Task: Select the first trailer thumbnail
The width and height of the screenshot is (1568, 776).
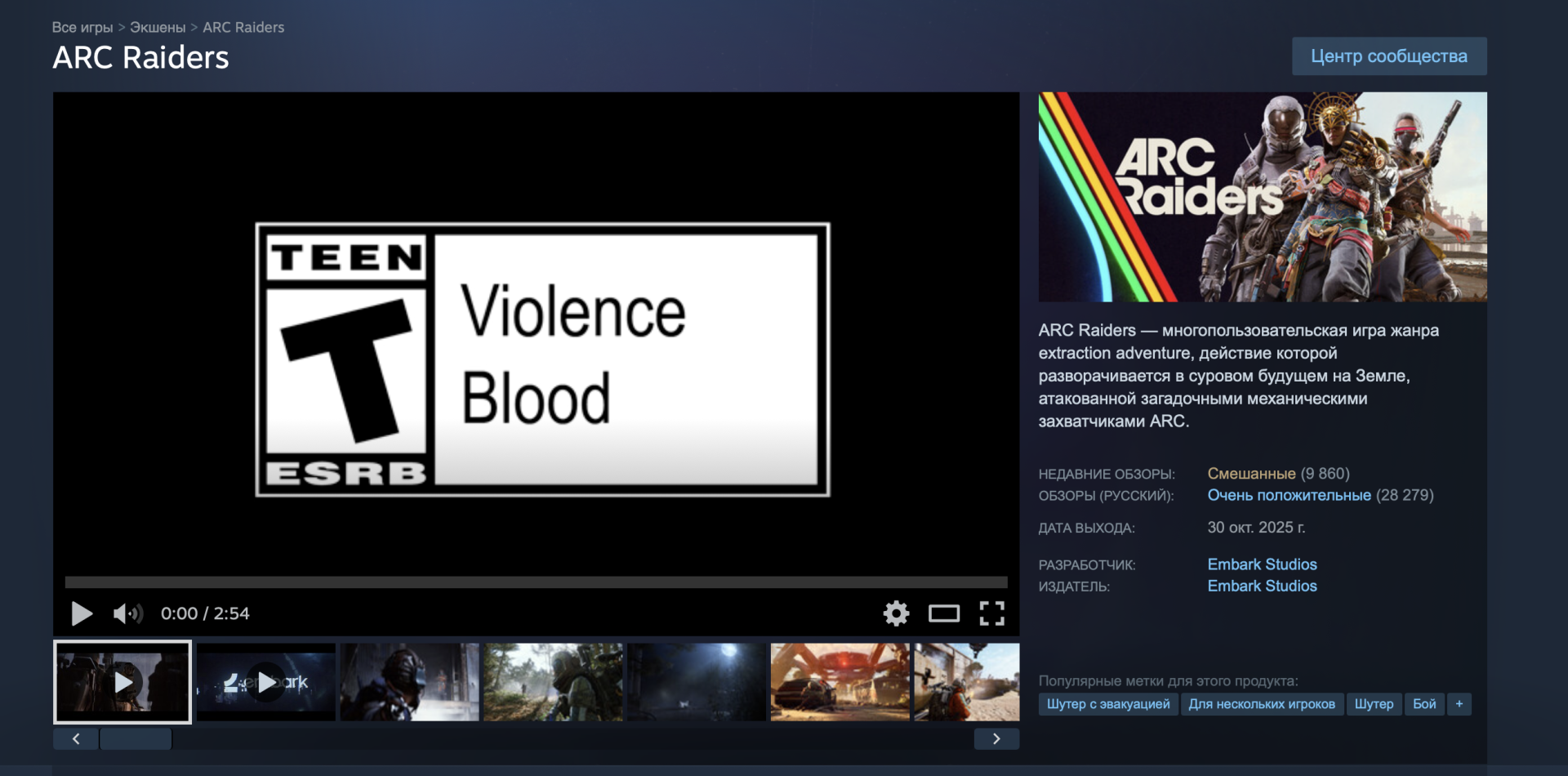Action: (122, 682)
